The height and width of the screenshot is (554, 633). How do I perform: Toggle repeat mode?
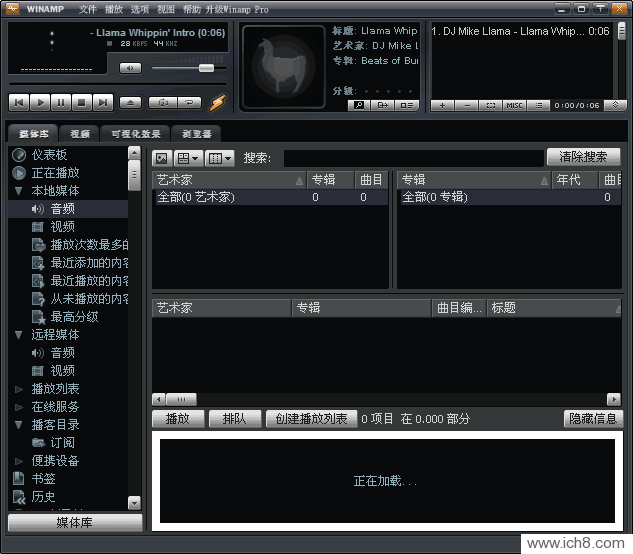point(189,103)
